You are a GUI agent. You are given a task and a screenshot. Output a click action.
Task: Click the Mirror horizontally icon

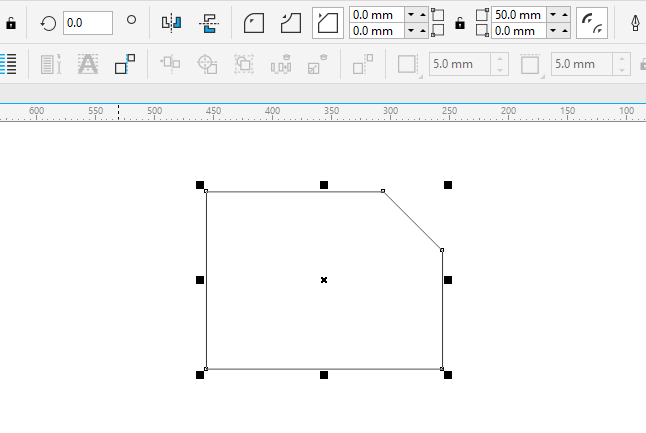(171, 22)
